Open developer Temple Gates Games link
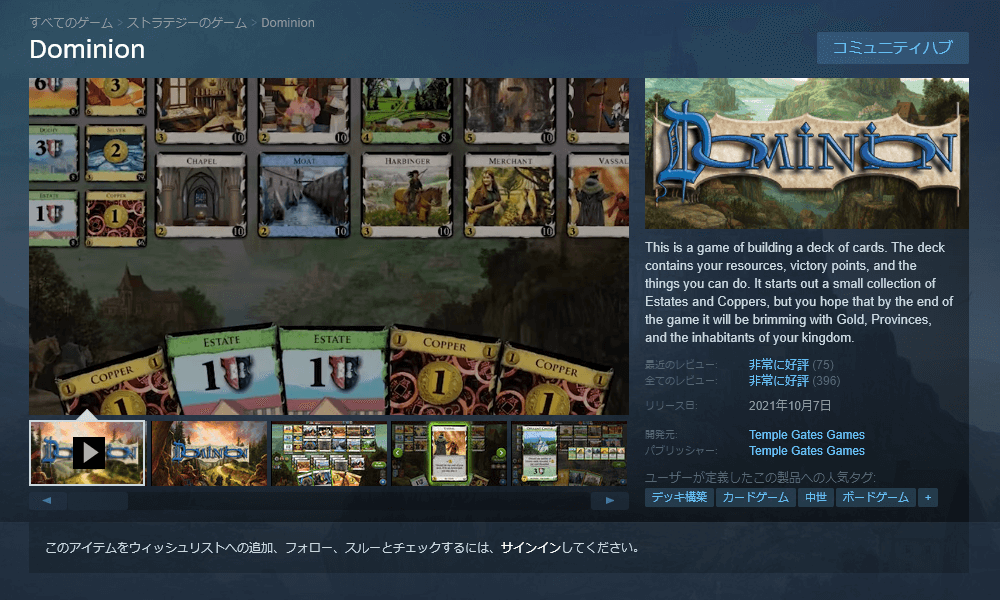This screenshot has height=600, width=1000. (806, 435)
